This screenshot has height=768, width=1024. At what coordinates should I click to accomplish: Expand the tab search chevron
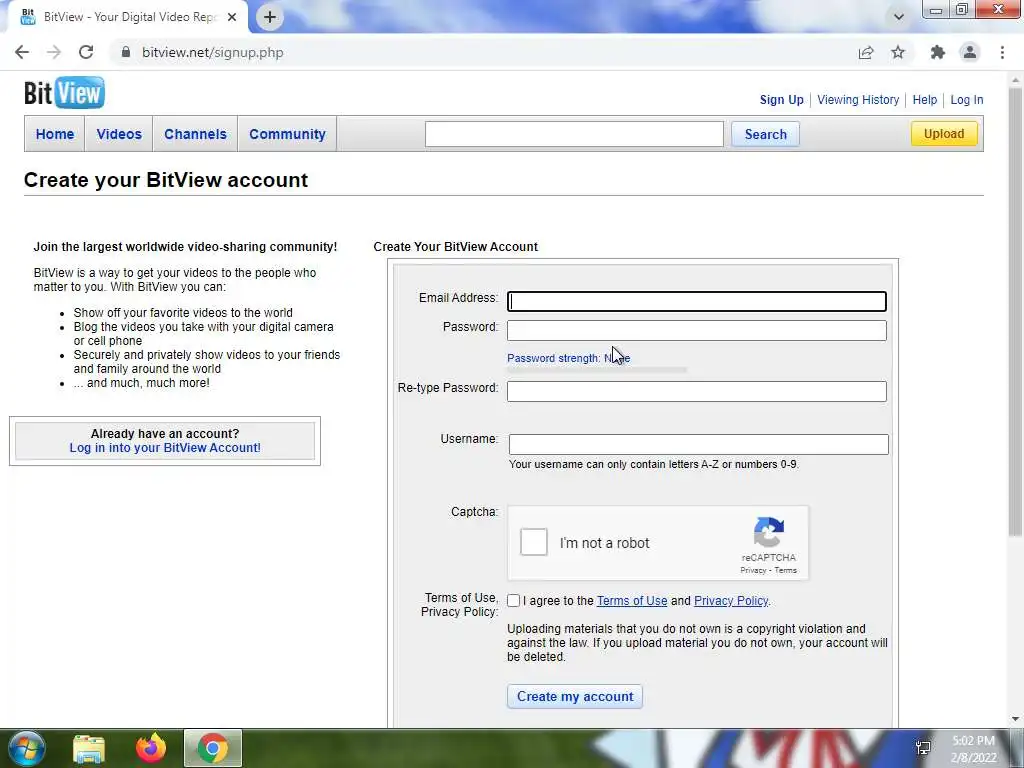click(x=899, y=17)
